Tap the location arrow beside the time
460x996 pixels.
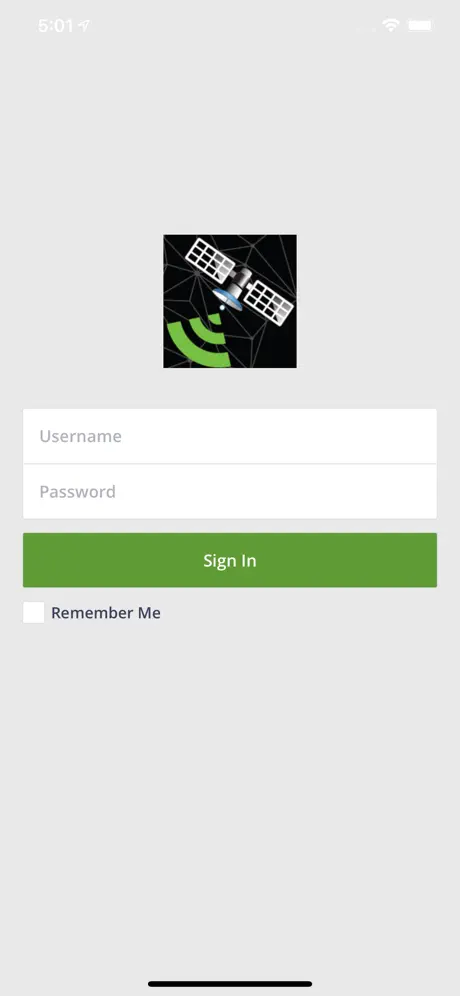(85, 25)
